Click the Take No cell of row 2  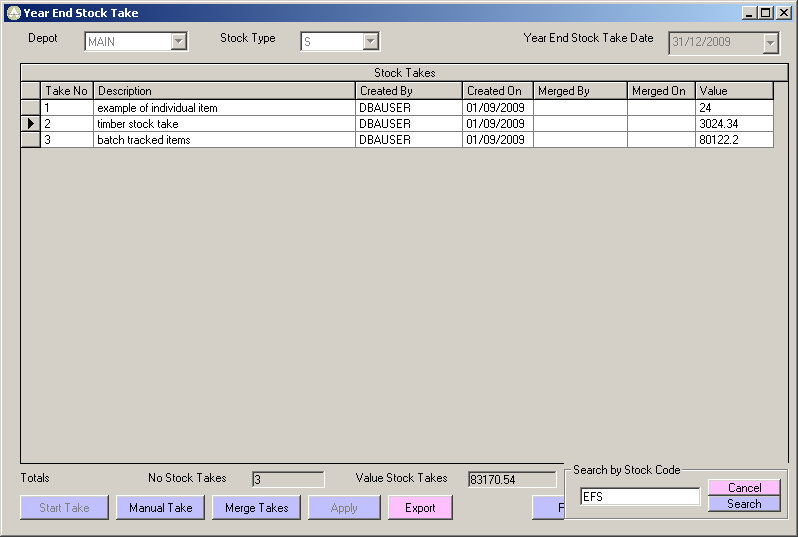point(67,124)
